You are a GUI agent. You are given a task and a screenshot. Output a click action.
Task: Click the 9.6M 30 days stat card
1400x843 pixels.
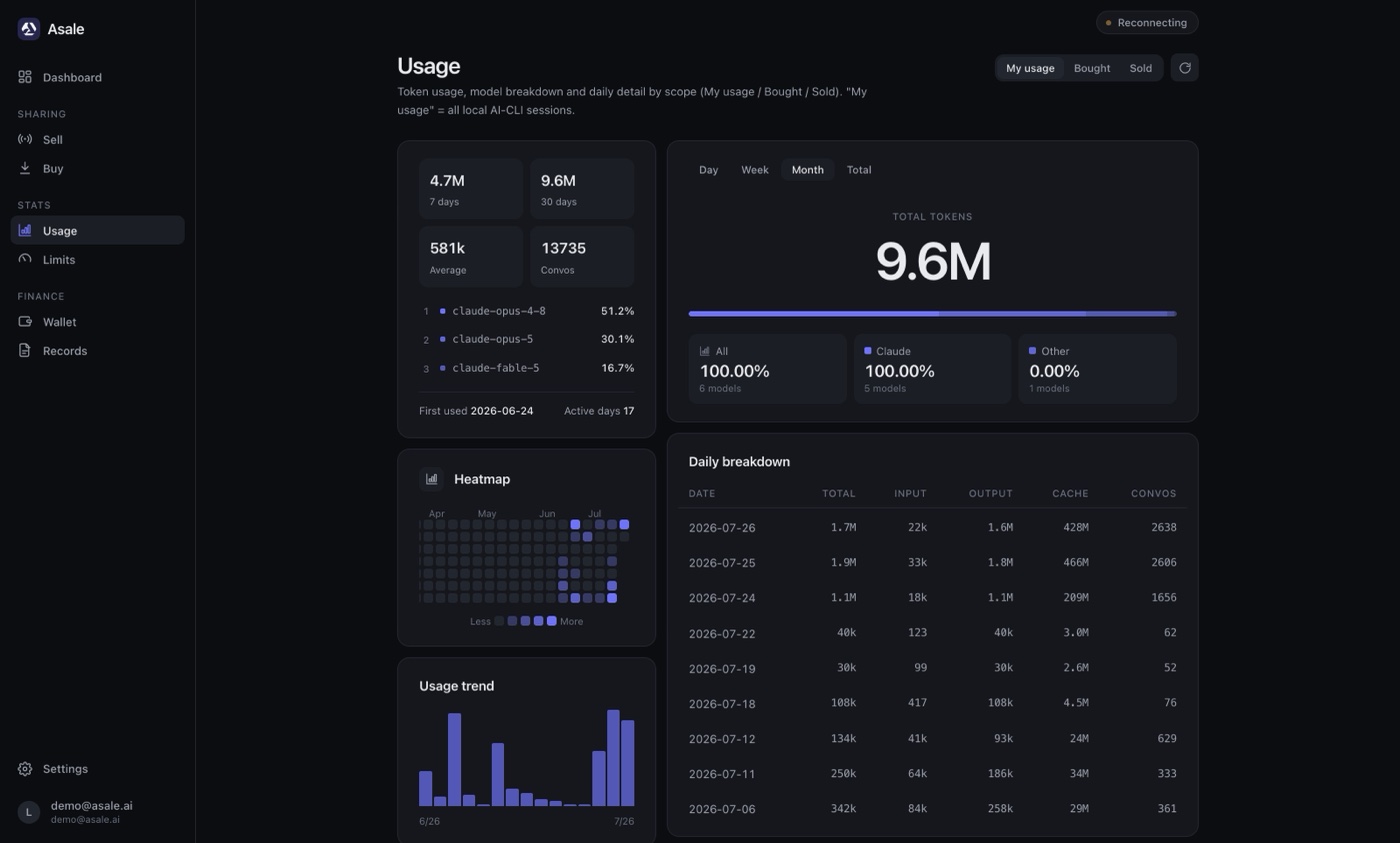coord(582,189)
